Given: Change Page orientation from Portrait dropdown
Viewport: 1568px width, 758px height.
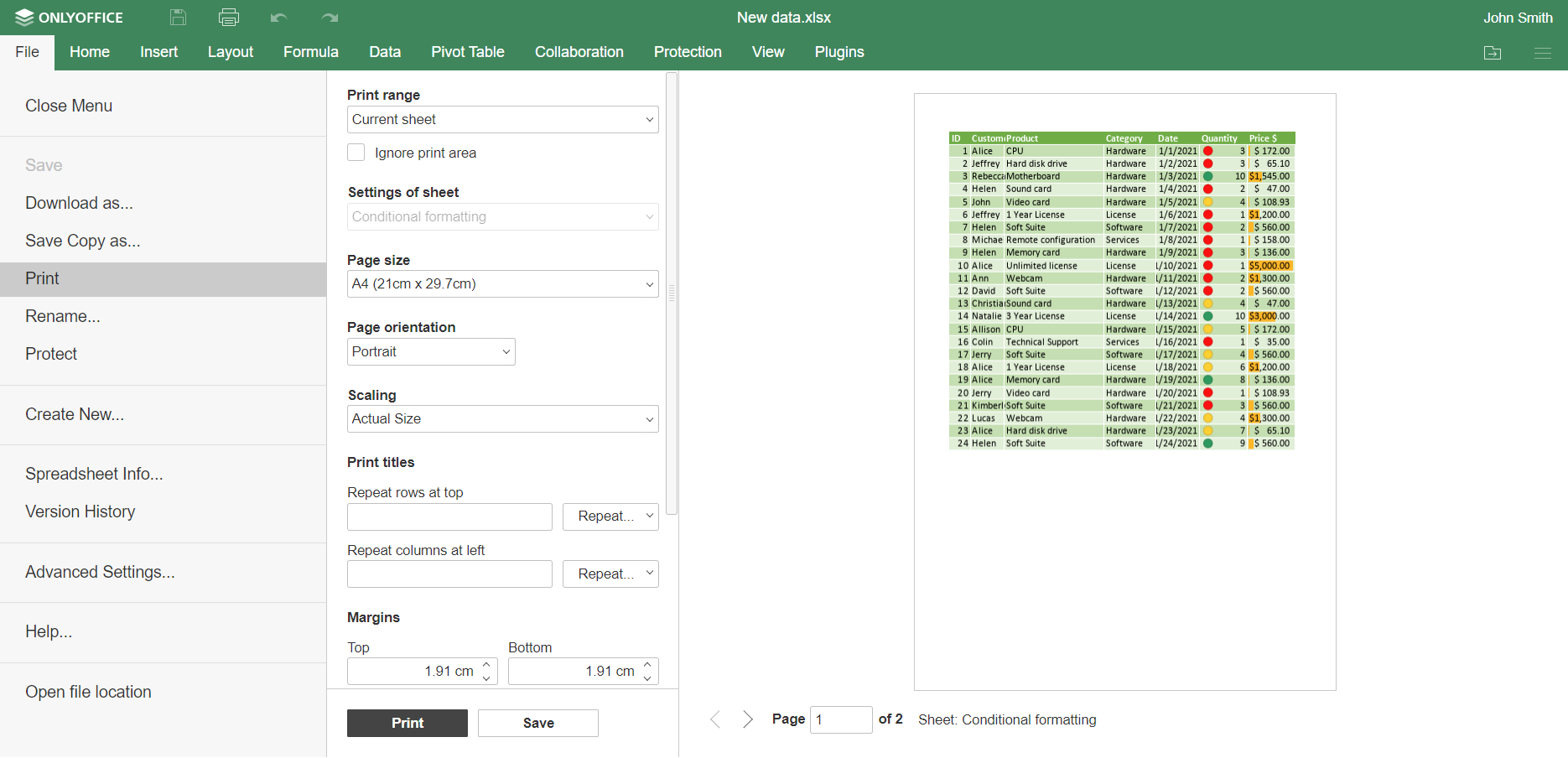Looking at the screenshot, I should 431,351.
